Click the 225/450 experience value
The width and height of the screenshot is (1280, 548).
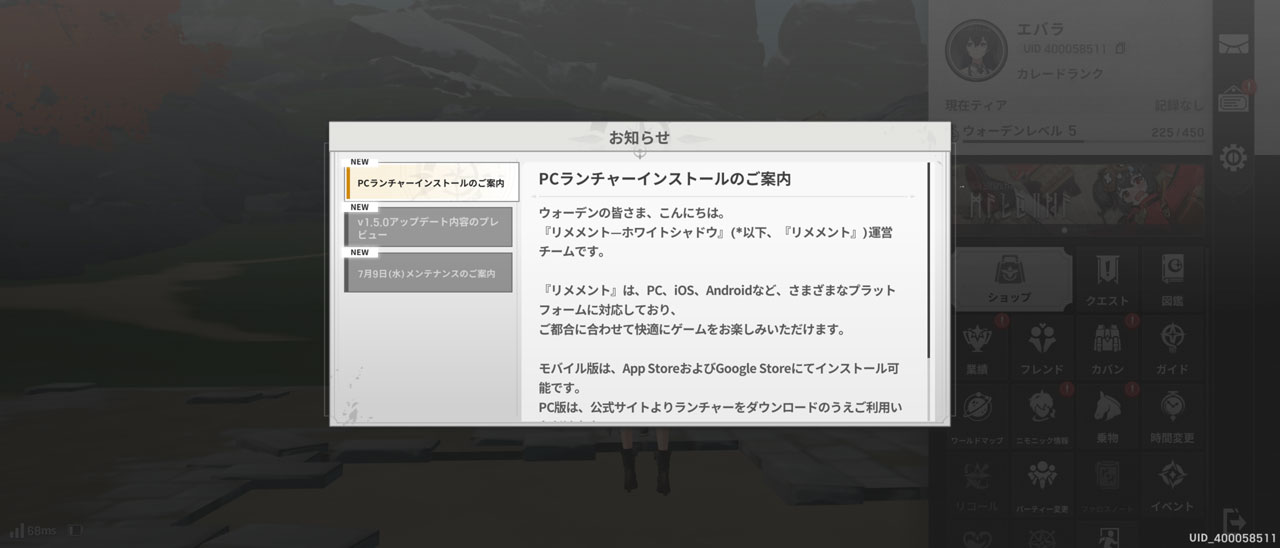point(1178,132)
